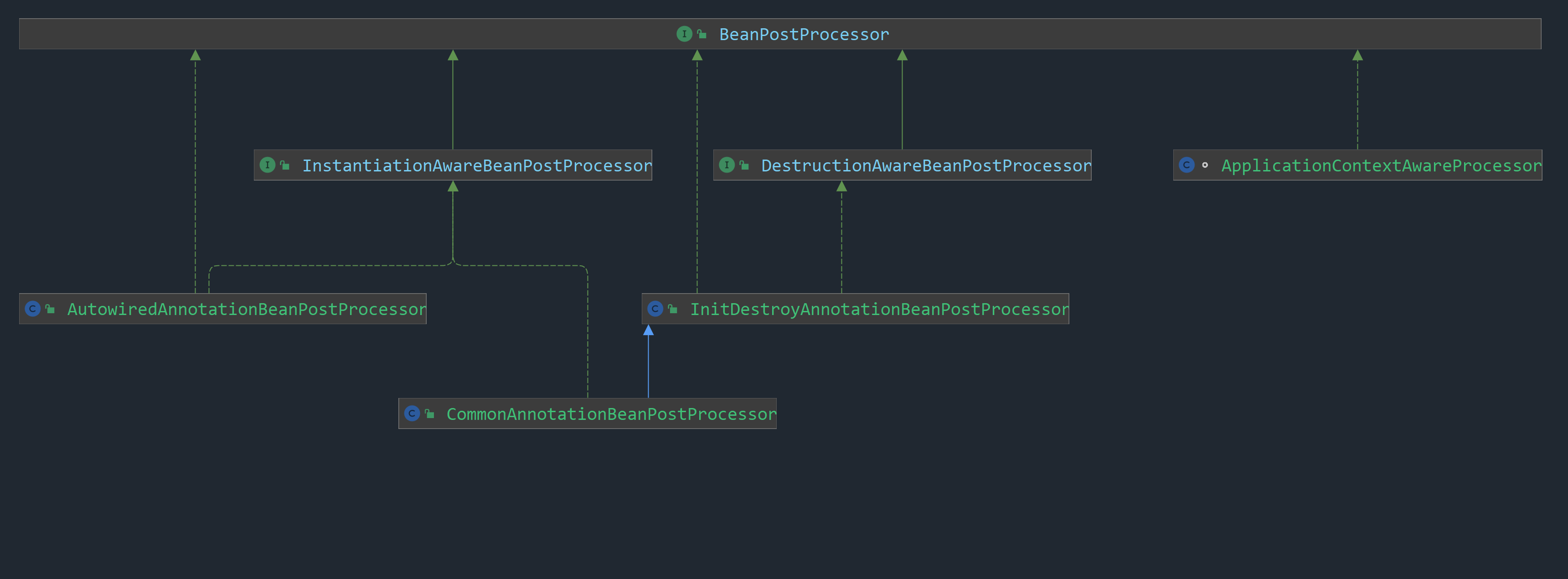Screen dimensions: 1568x579
Task: Click the public lock icon on CommonAnnotationBeanPostProcessor
Action: (430, 414)
